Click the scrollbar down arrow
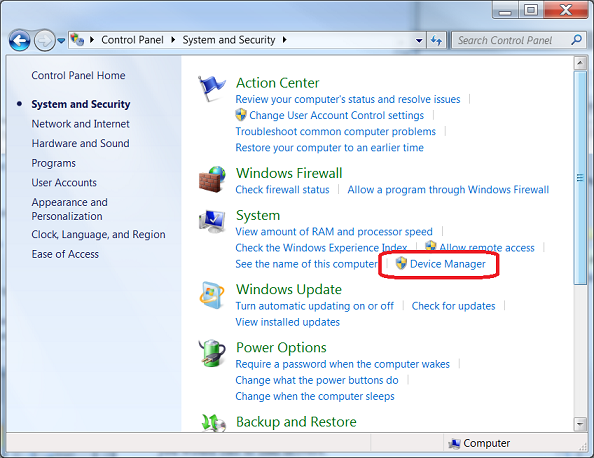594x458 pixels. click(580, 424)
